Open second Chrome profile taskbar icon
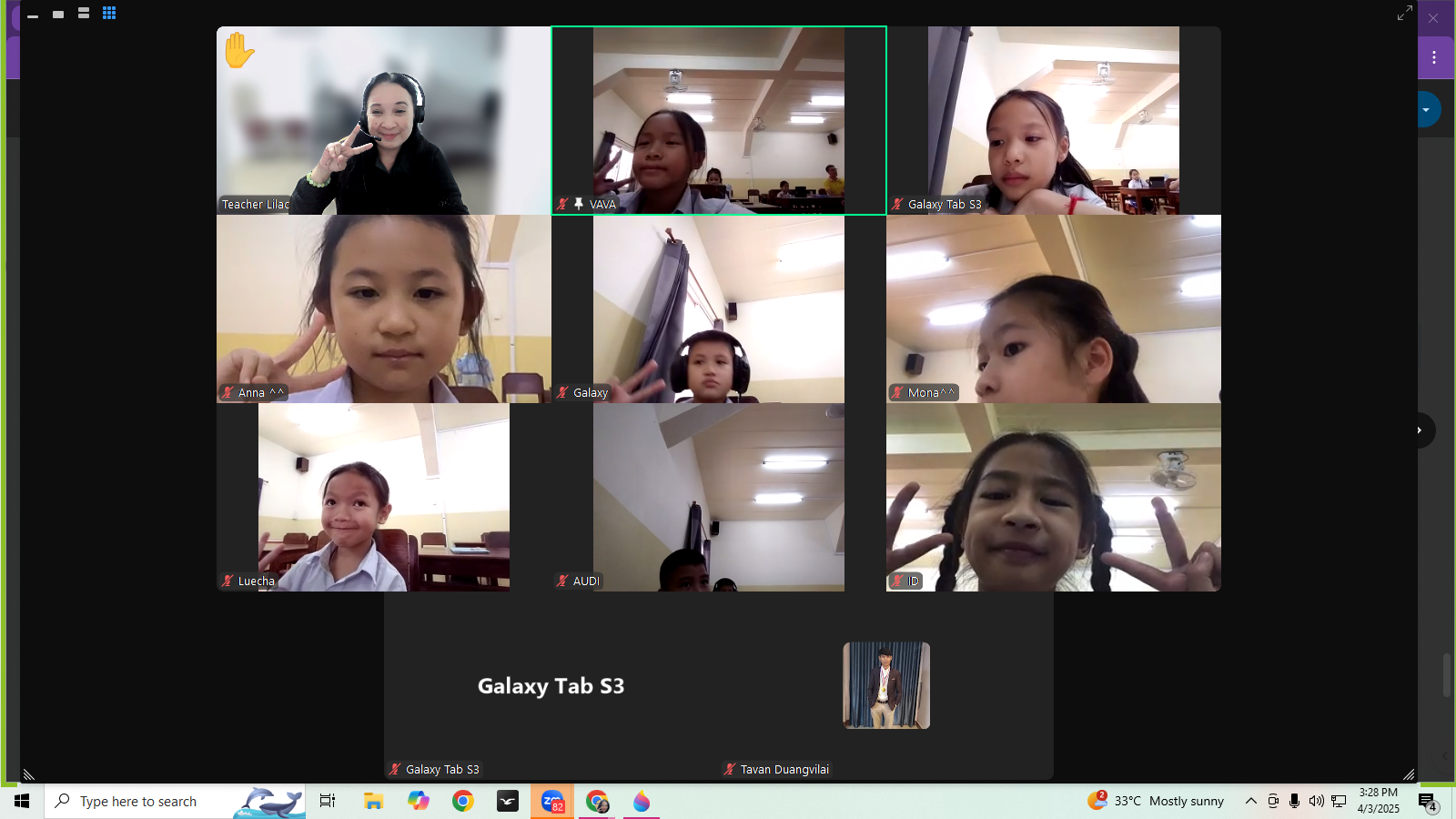 [597, 801]
